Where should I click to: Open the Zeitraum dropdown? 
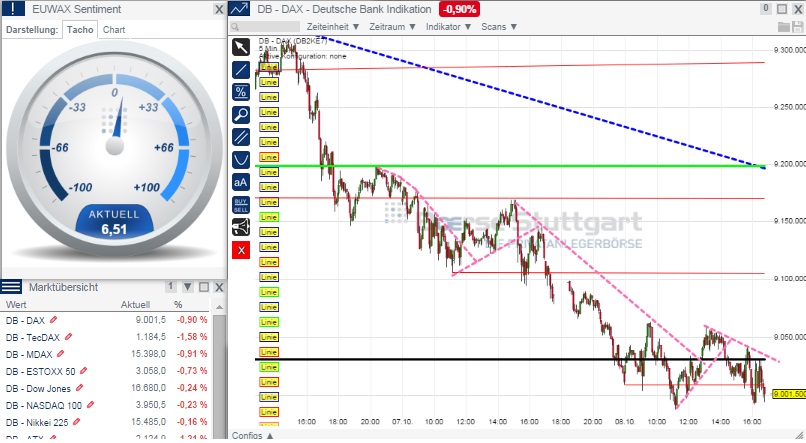pos(392,27)
